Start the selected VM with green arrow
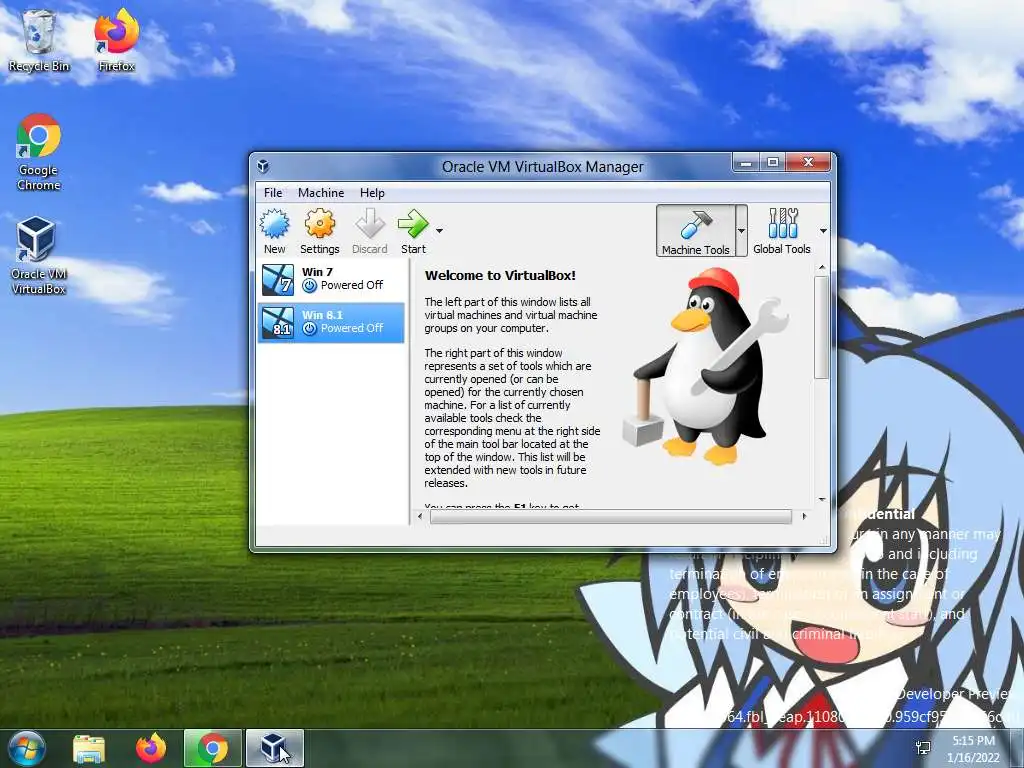Screen dimensions: 1024x768 [413, 224]
